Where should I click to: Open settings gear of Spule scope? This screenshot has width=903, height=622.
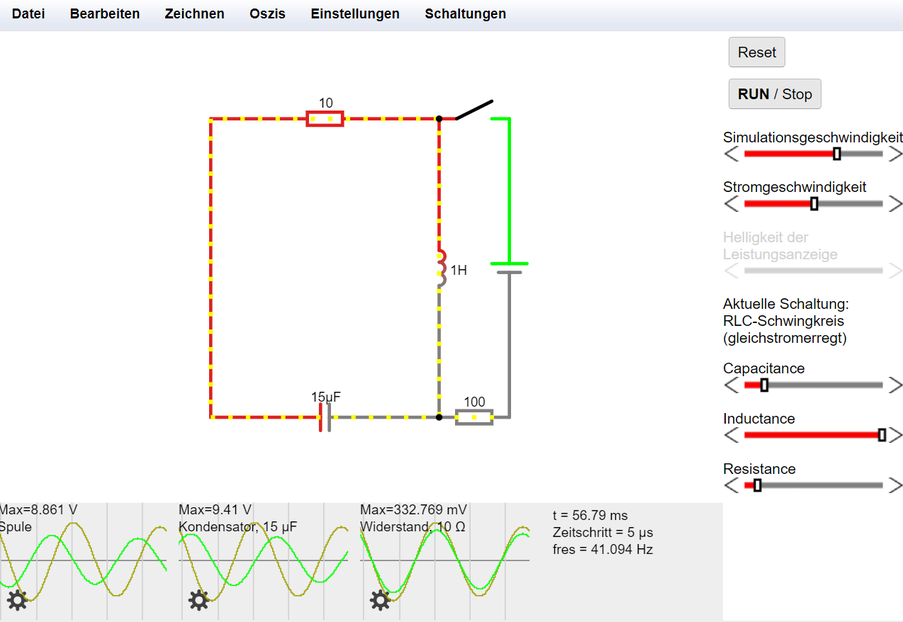(x=17, y=600)
